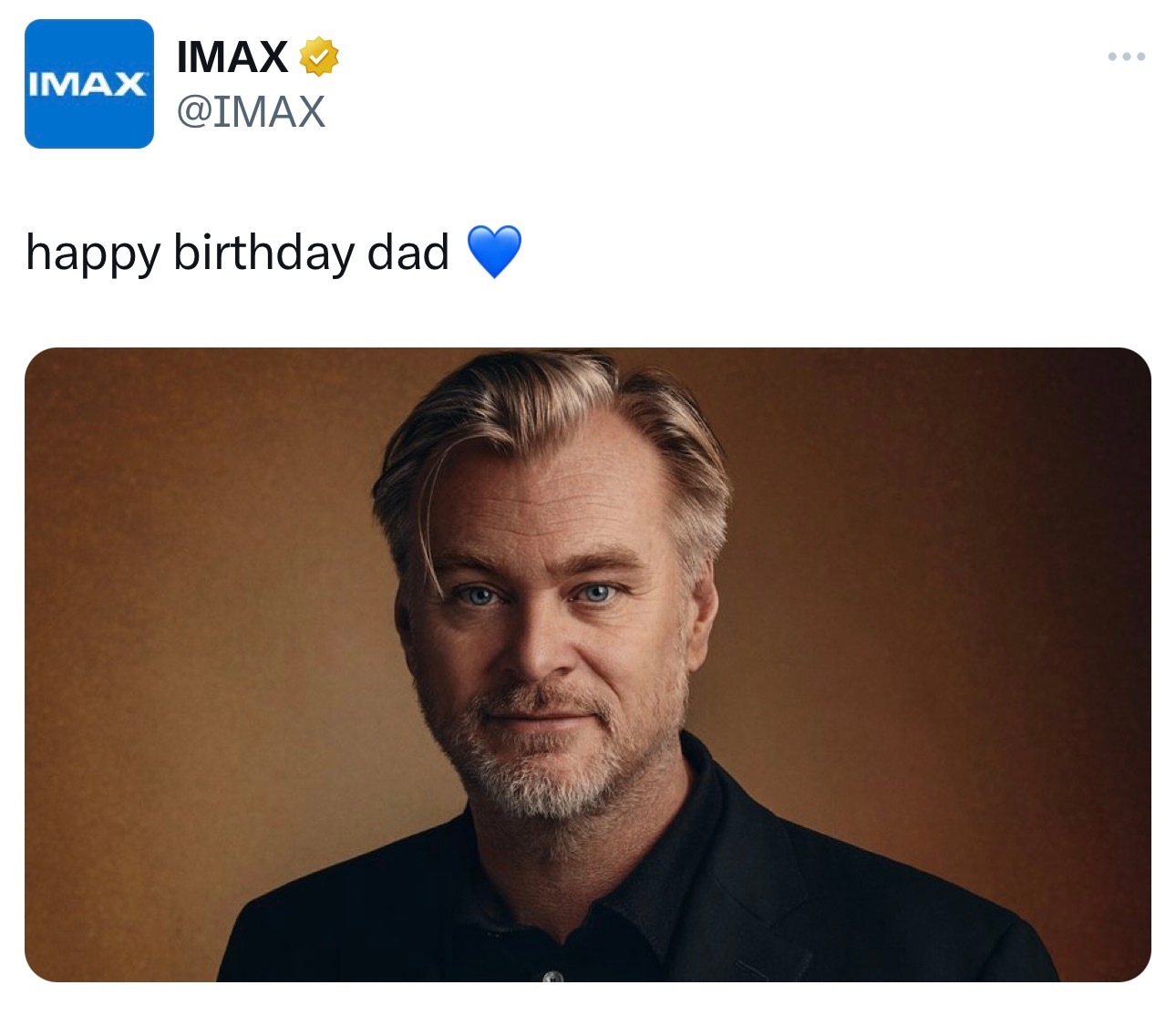Click the word "birthday" in the tweet
1176x1016 pixels.
(265, 253)
